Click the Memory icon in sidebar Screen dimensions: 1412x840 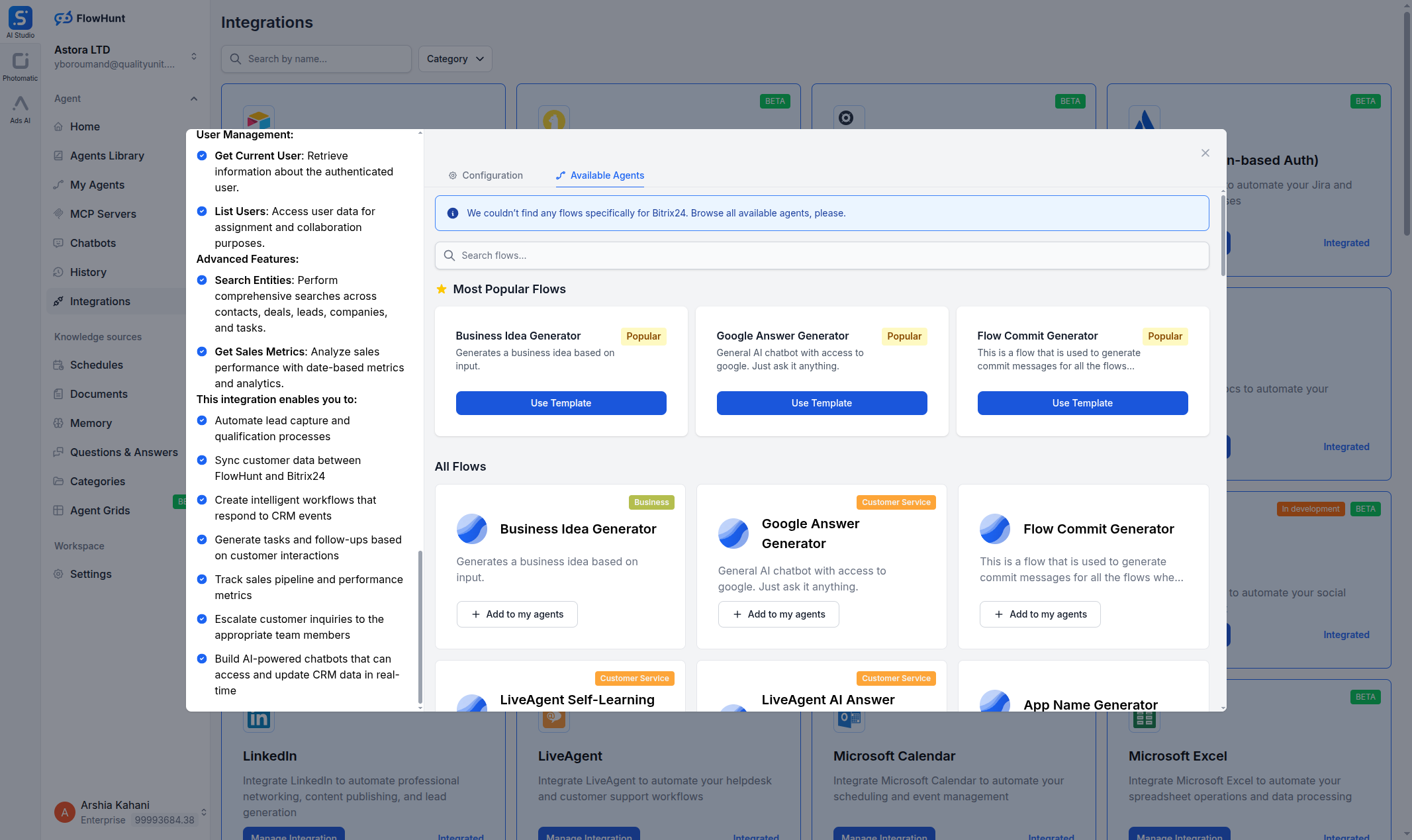click(58, 423)
